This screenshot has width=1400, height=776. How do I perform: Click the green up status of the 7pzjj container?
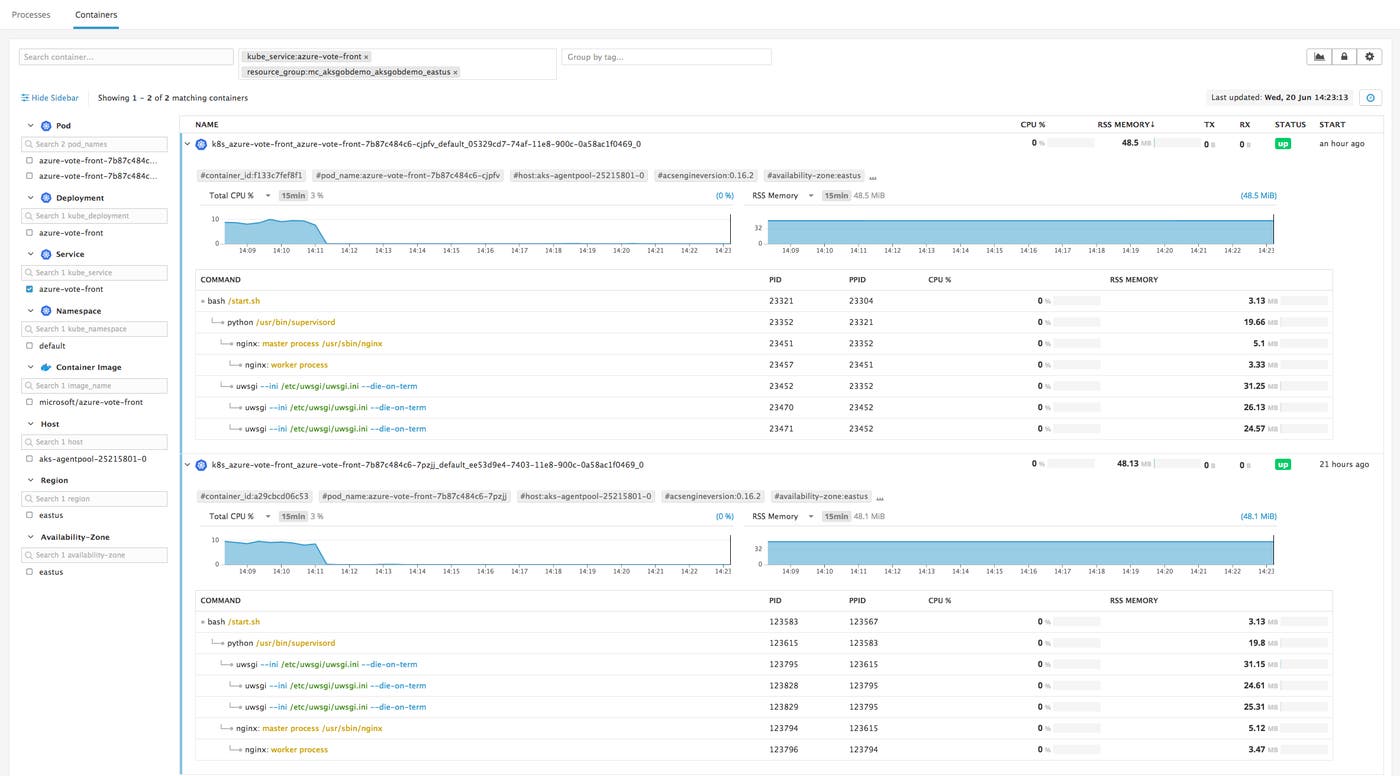[1283, 465]
